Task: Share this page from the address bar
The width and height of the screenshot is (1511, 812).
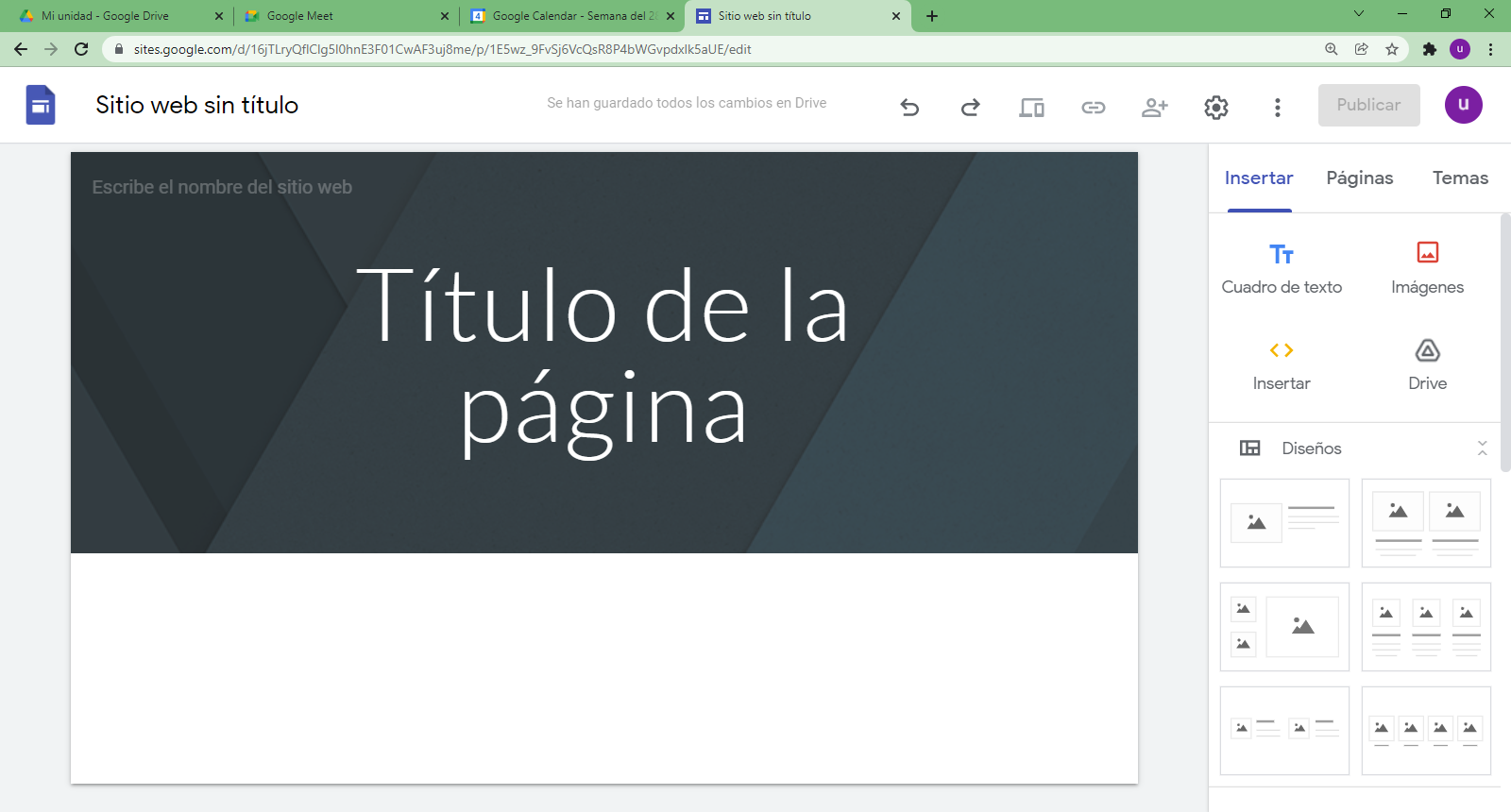Action: pos(1362,49)
